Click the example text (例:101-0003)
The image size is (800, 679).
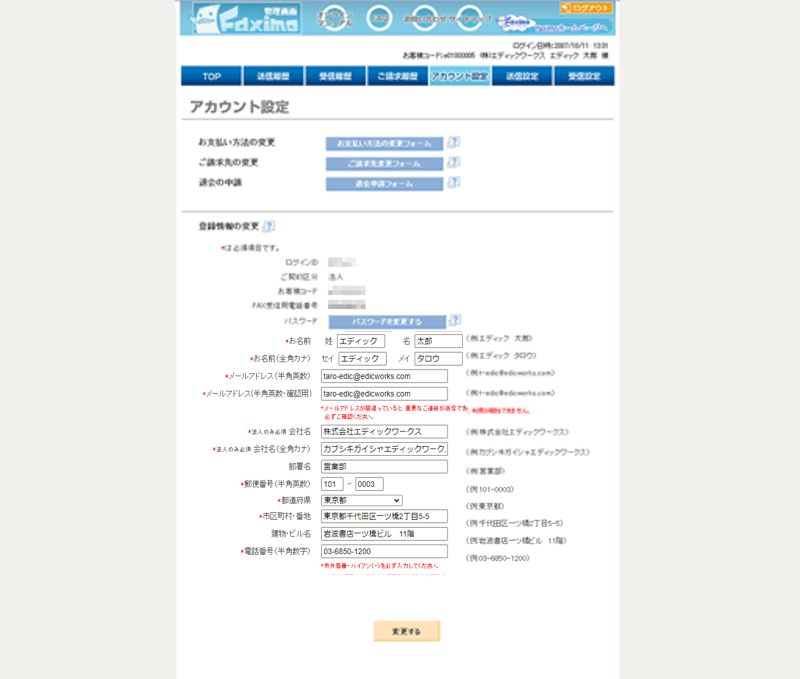490,489
